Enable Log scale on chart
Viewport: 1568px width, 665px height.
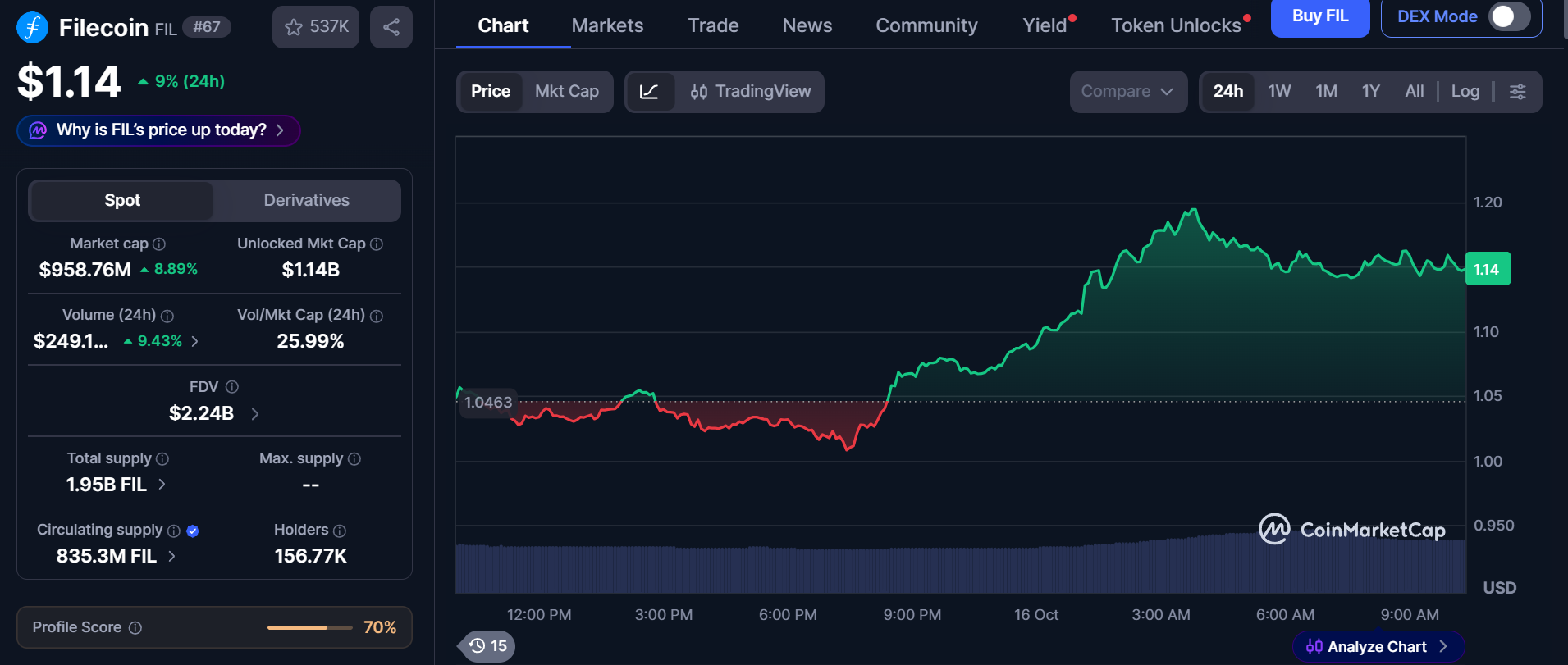pyautogui.click(x=1465, y=92)
